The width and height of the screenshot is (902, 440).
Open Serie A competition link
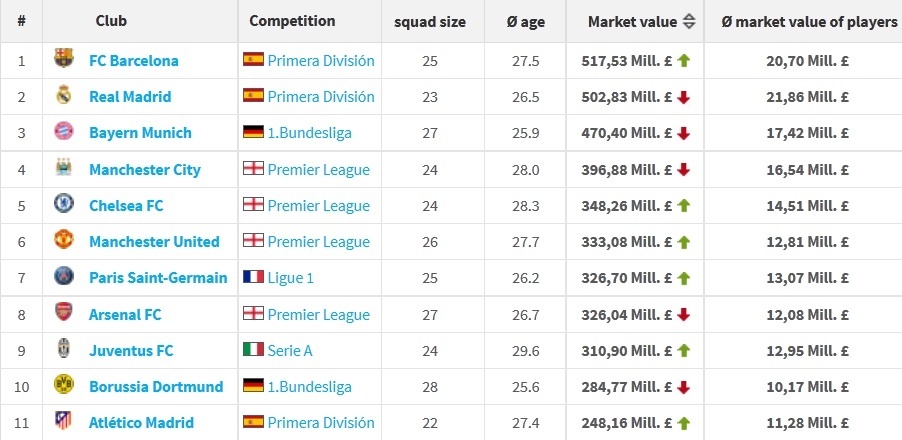pyautogui.click(x=293, y=350)
